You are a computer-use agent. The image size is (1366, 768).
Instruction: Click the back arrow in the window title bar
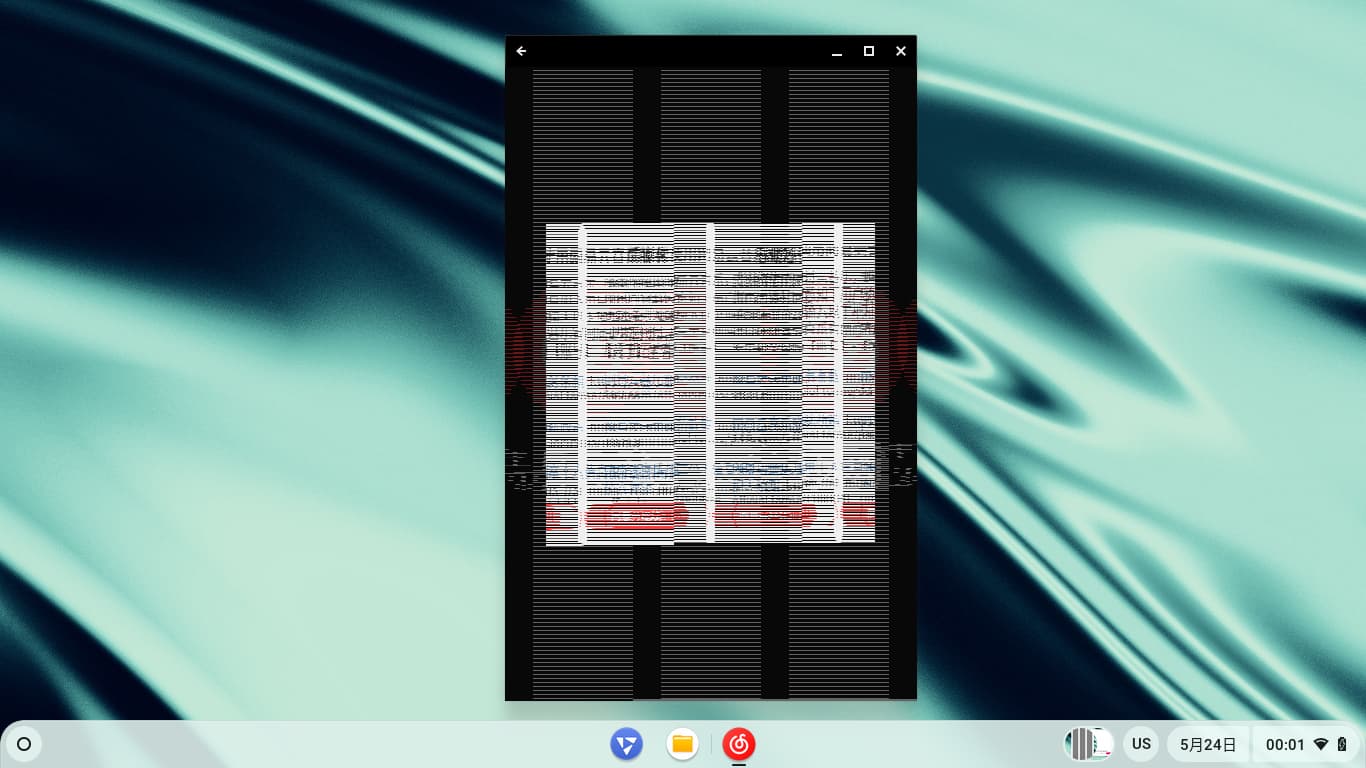coord(521,51)
